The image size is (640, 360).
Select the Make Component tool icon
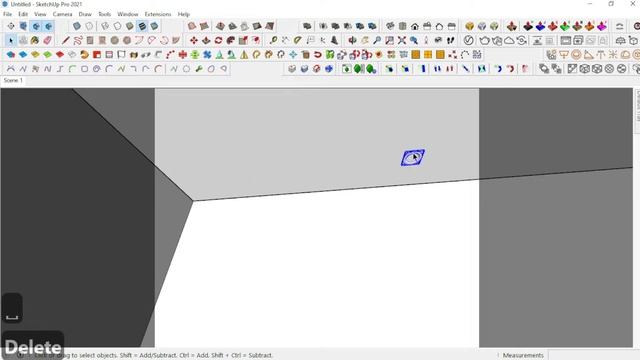tap(23, 40)
